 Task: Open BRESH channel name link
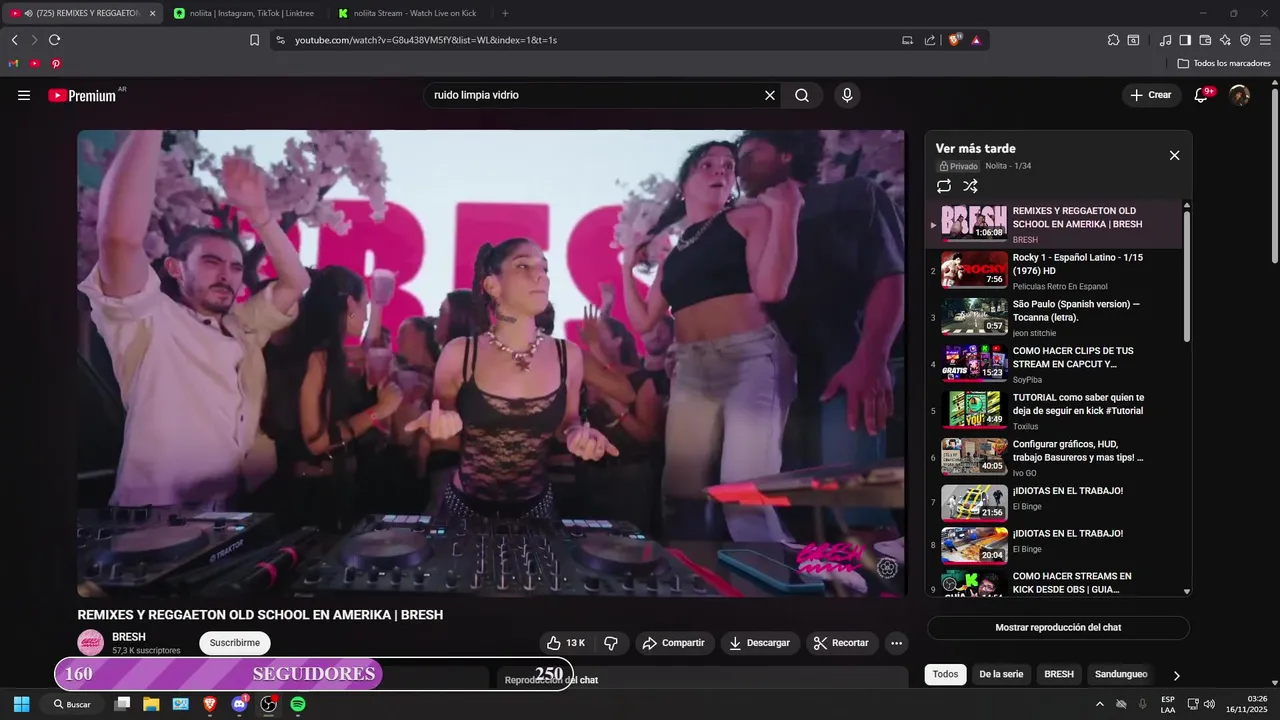point(129,637)
